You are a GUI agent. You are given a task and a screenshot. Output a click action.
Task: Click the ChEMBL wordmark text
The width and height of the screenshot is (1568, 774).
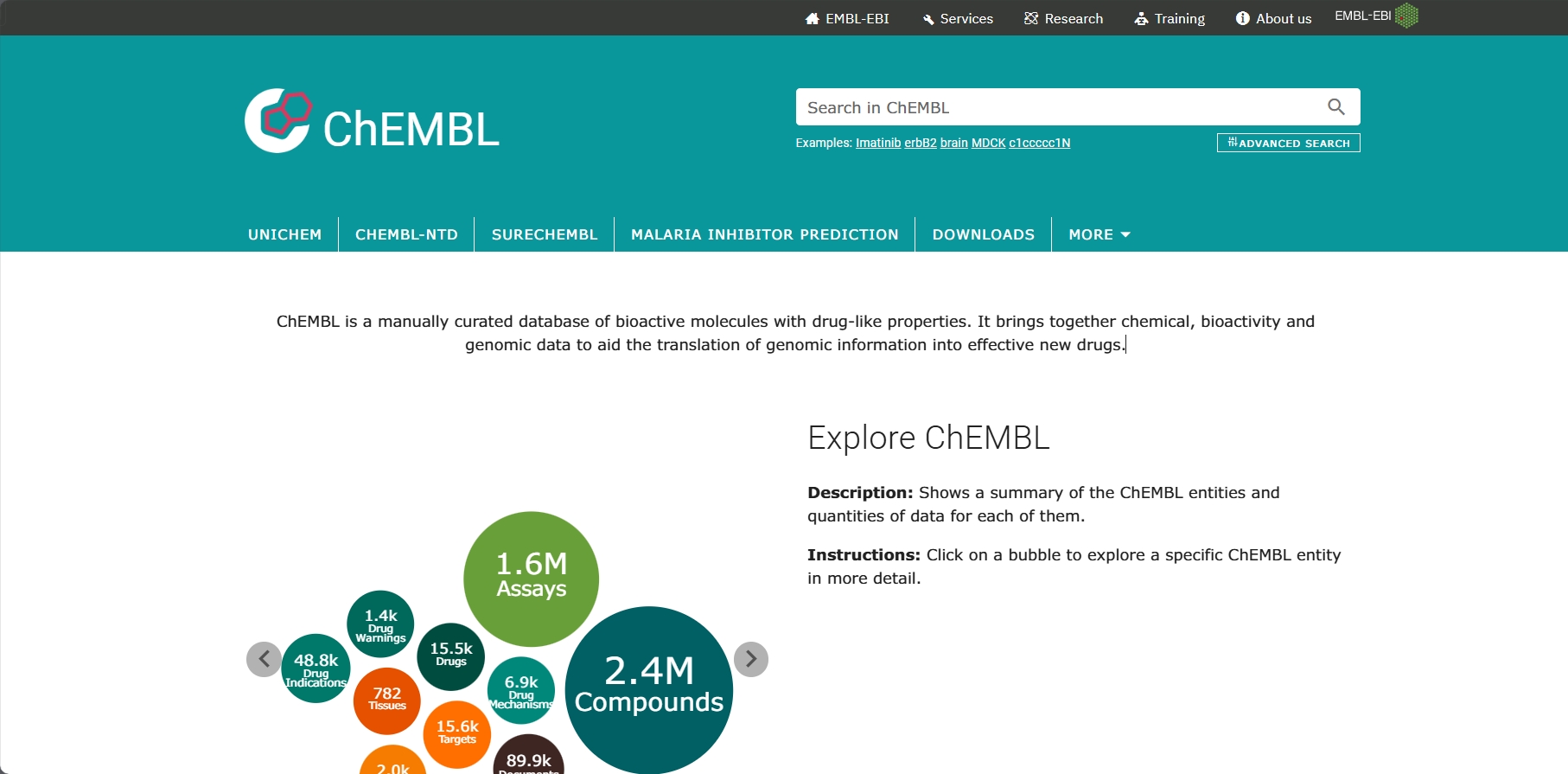click(411, 130)
